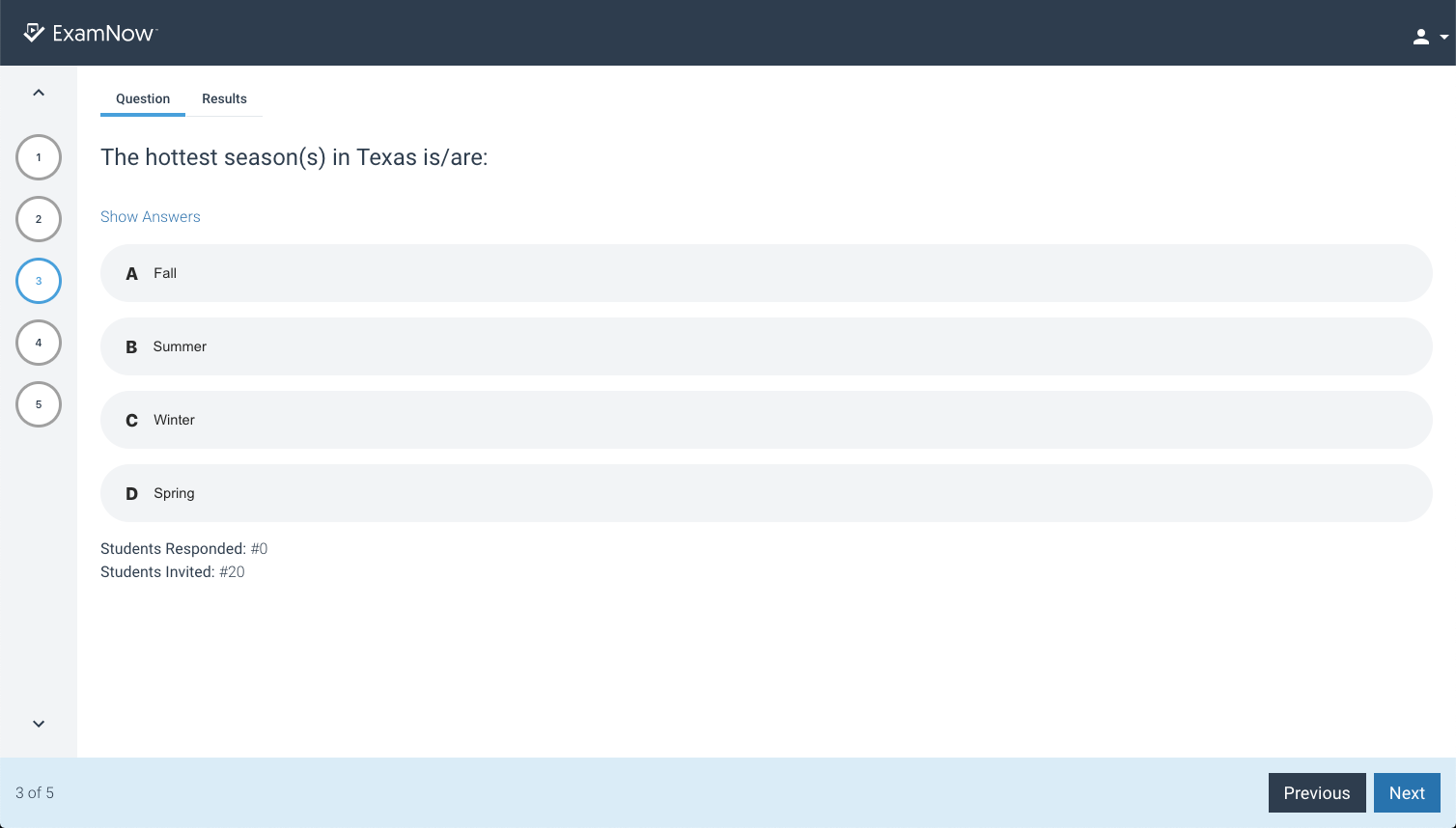Open the user account icon

coord(1420,35)
